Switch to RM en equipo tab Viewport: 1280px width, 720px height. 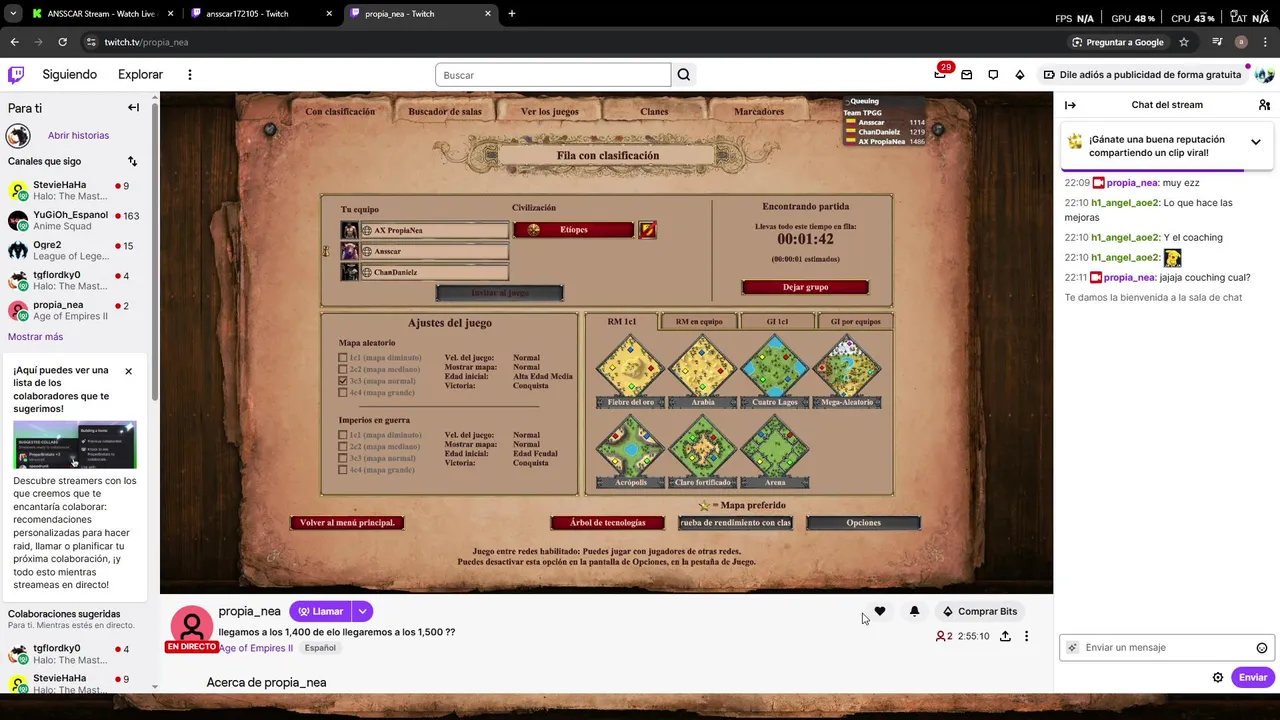[699, 322]
